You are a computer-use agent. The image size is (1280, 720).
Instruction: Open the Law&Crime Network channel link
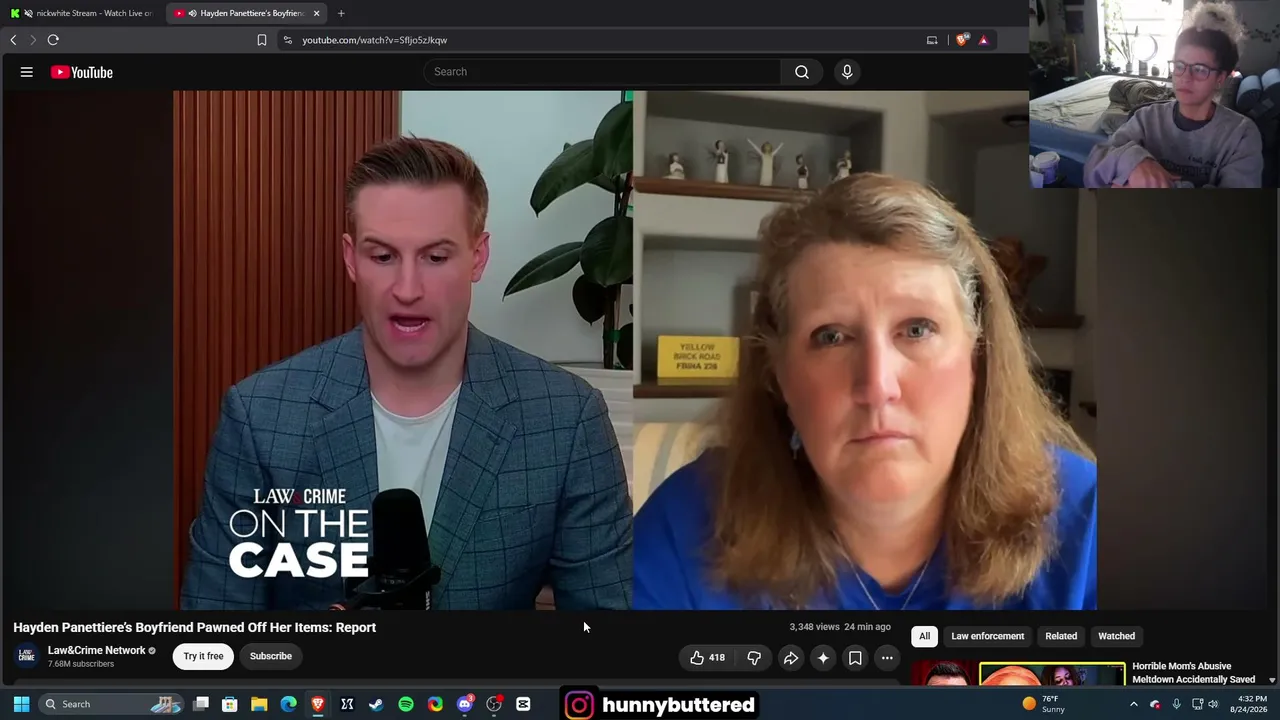point(97,650)
